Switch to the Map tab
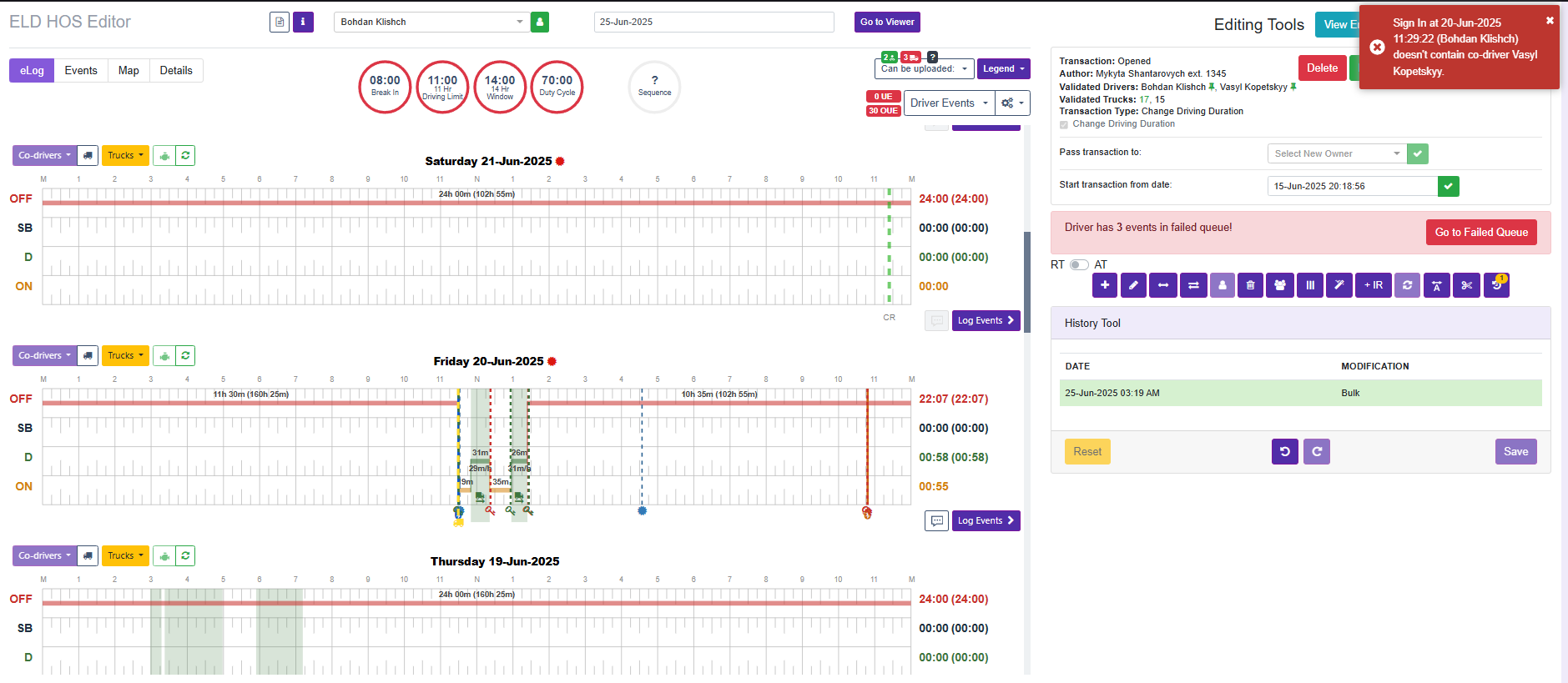Screen dimensions: 1568x683 [129, 71]
